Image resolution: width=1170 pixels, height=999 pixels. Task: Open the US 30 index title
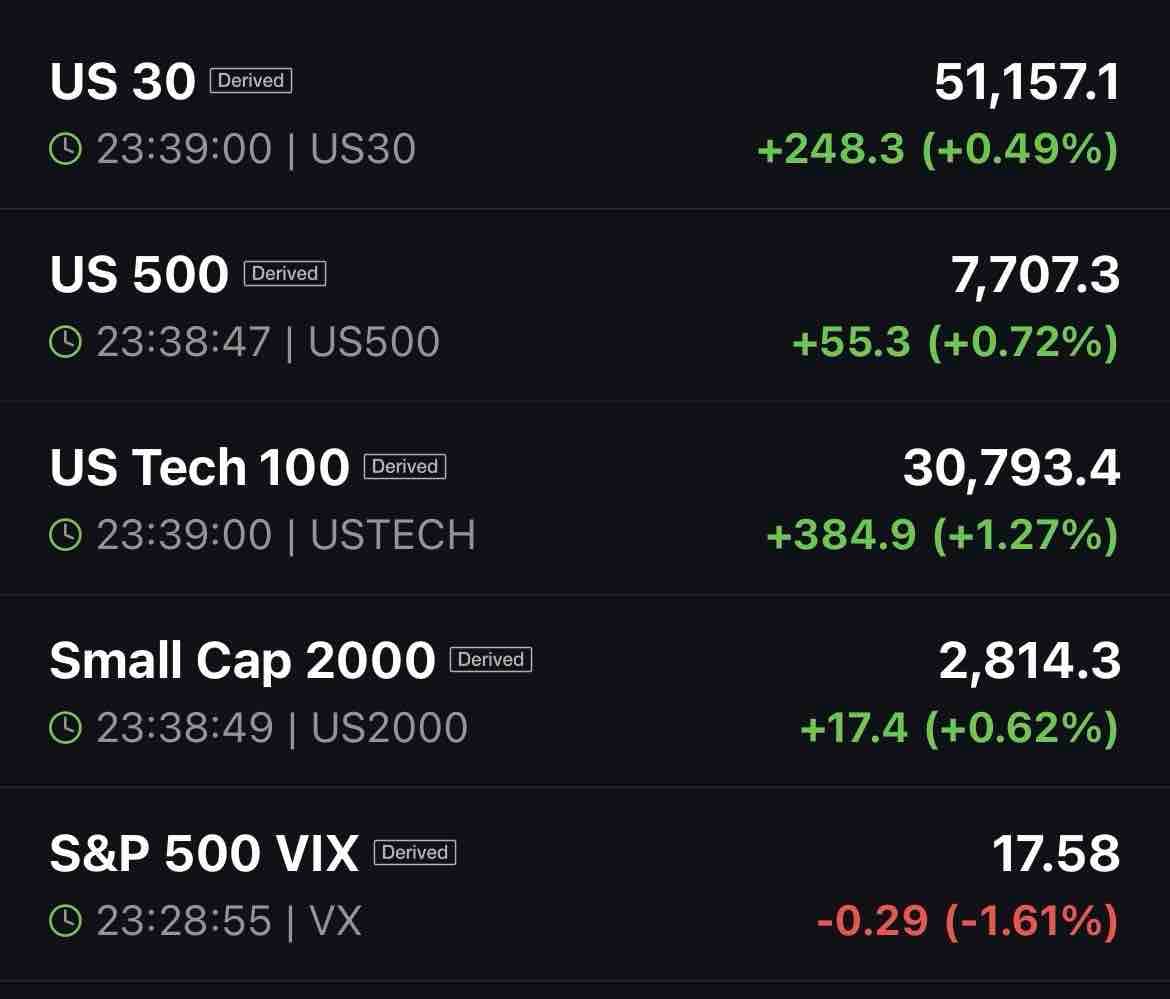click(x=122, y=81)
